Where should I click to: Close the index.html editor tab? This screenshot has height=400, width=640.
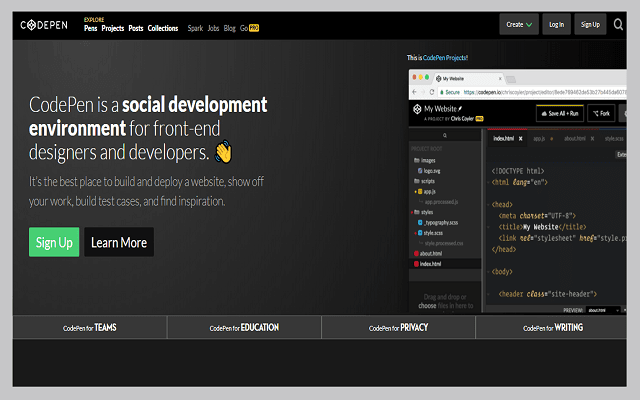tap(520, 137)
